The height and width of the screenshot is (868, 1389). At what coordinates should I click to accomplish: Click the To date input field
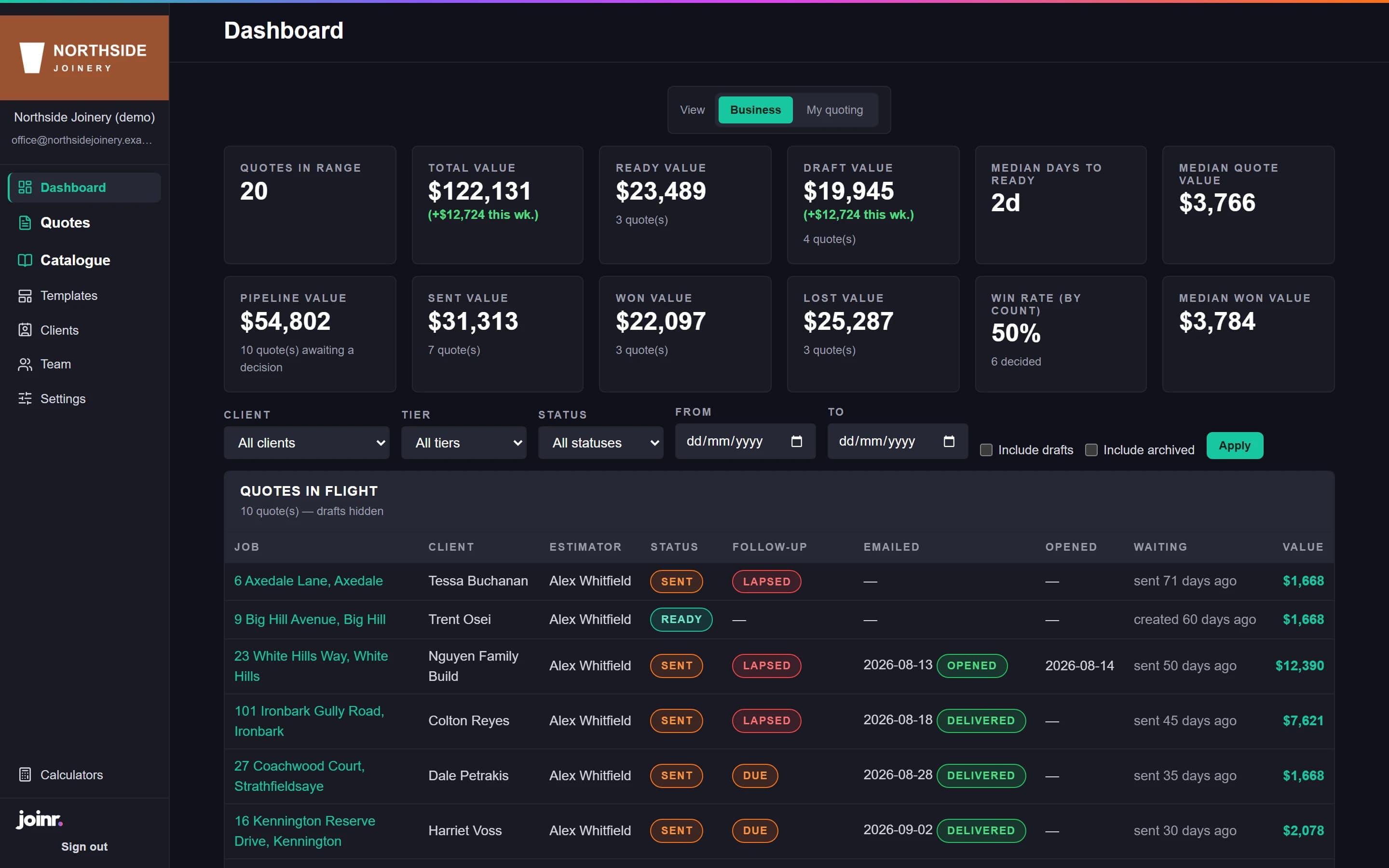click(x=898, y=441)
